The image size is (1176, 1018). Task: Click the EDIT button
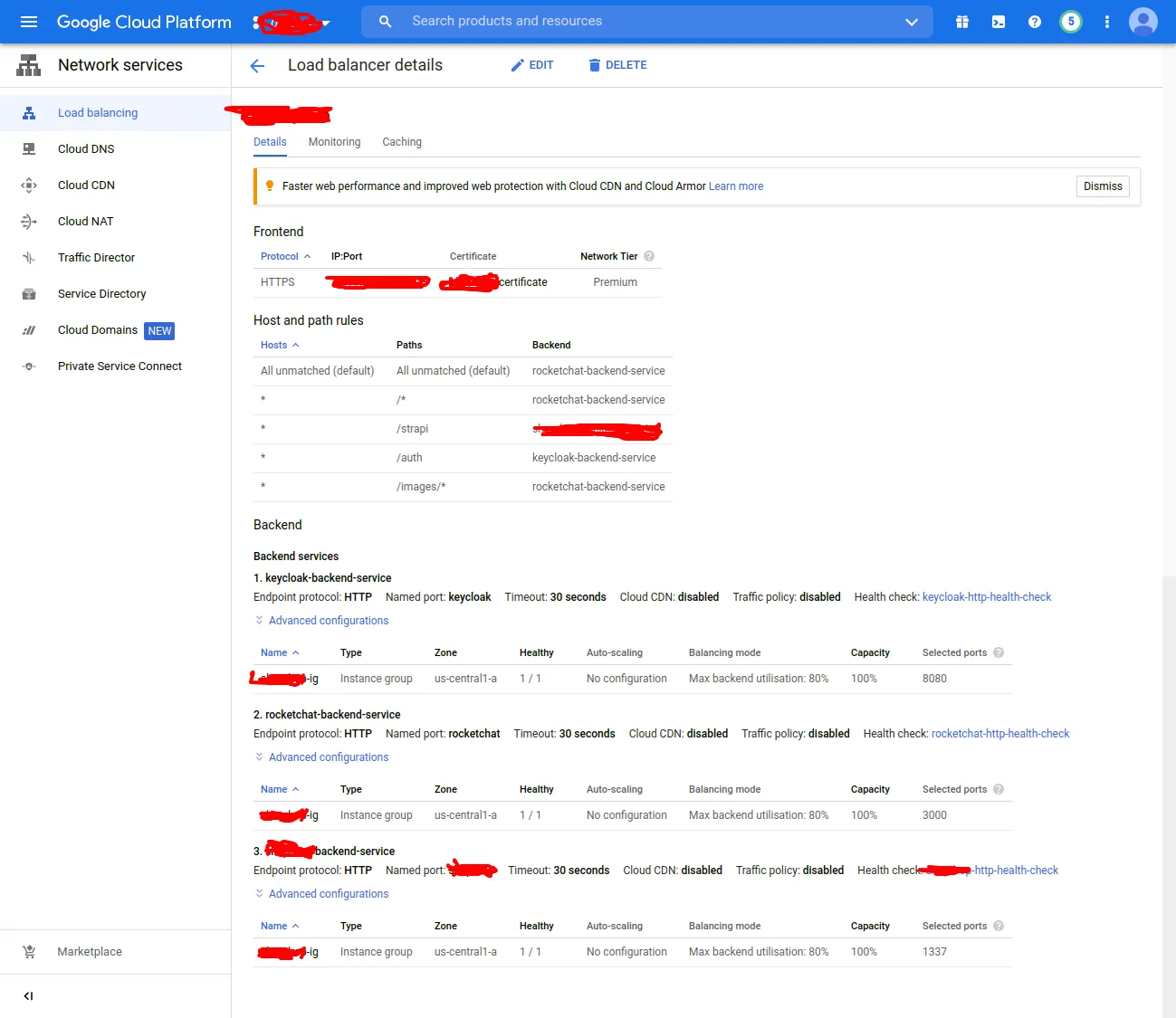pos(532,65)
